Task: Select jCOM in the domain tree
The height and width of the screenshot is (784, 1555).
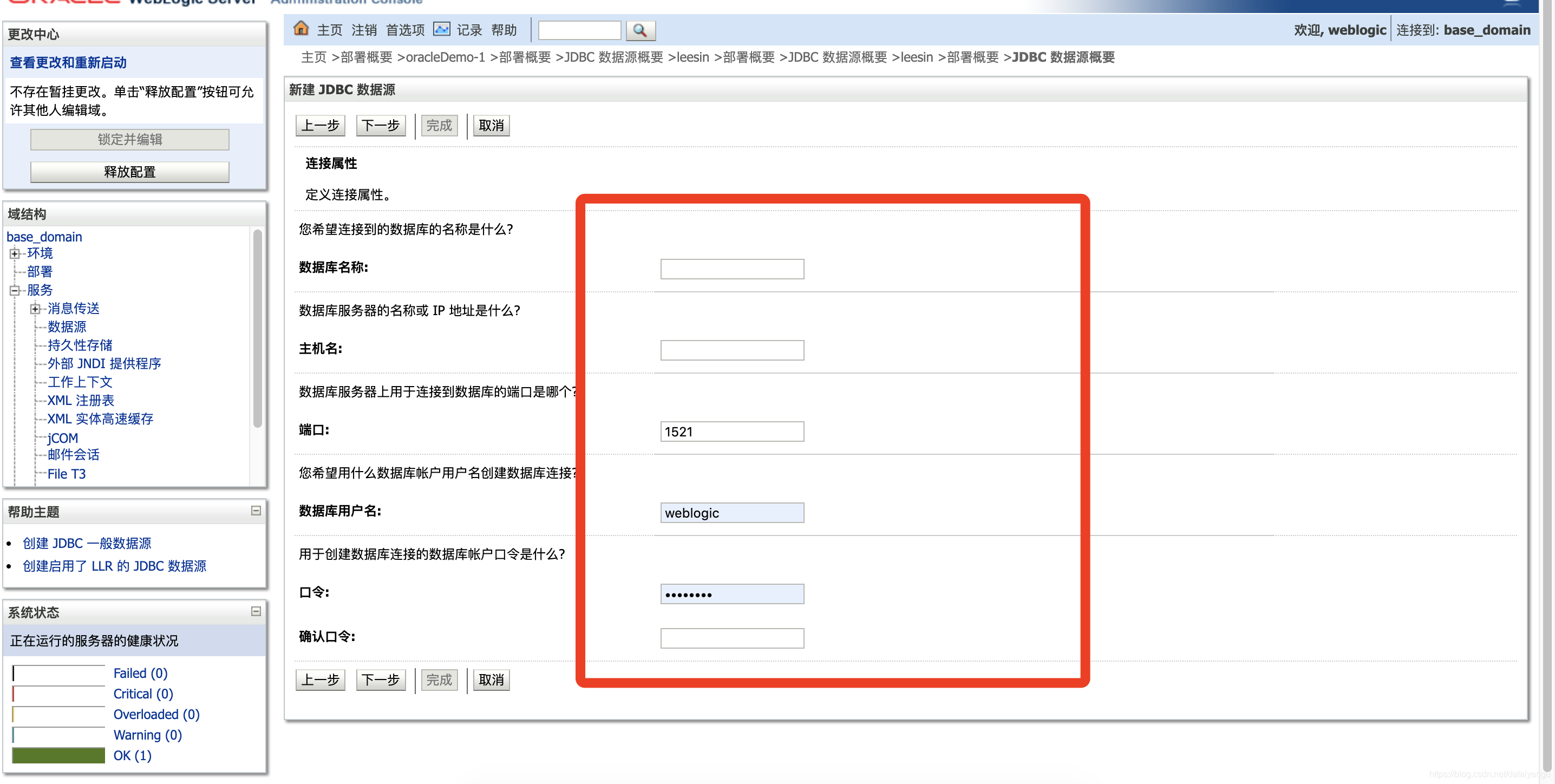Action: [x=63, y=438]
